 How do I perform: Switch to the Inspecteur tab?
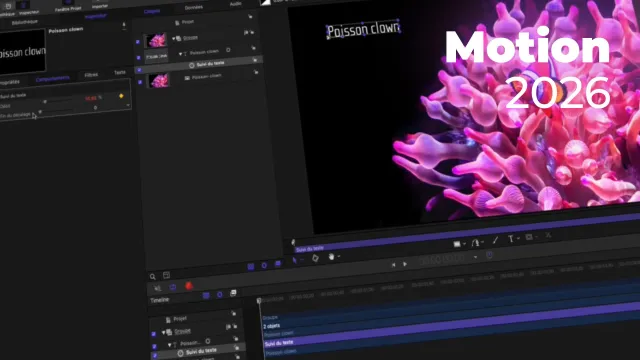96,17
